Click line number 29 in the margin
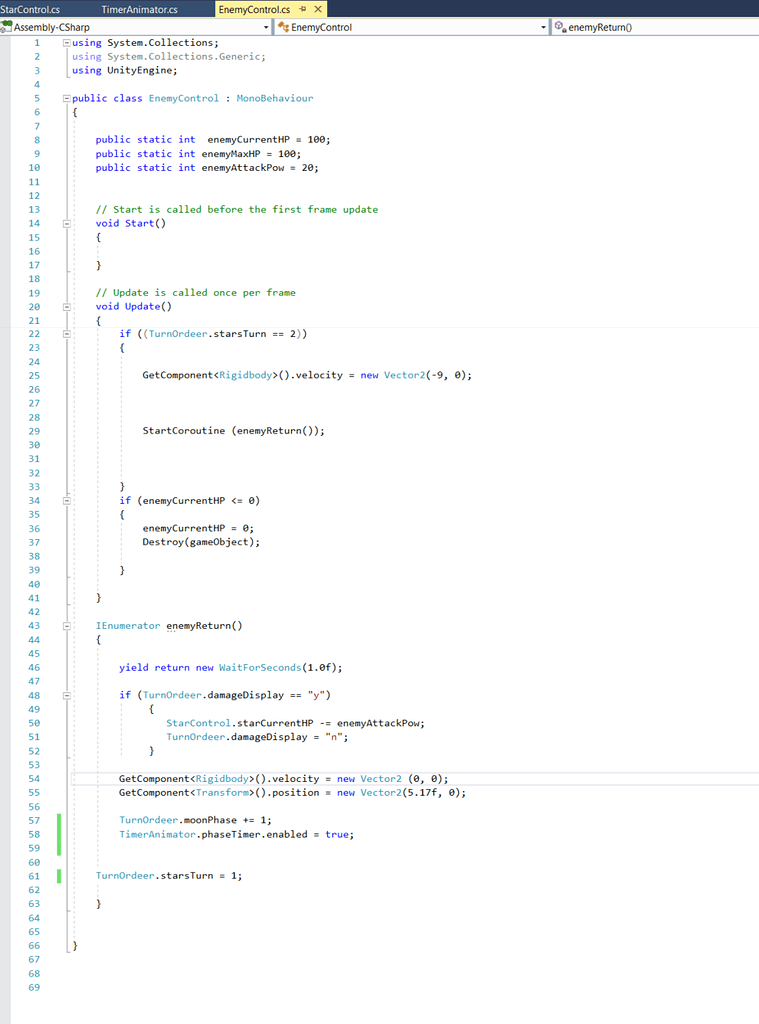The image size is (759, 1024). 34,431
